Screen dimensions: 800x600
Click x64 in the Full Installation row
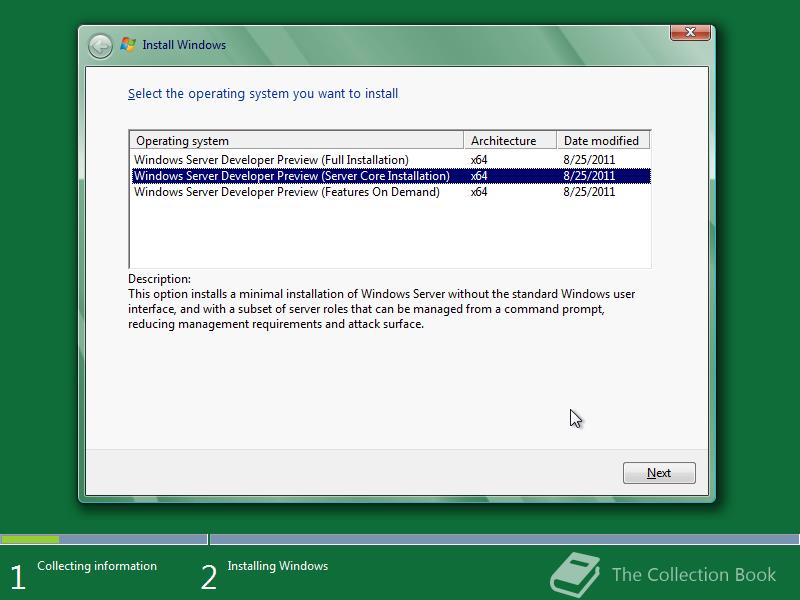pyautogui.click(x=479, y=160)
